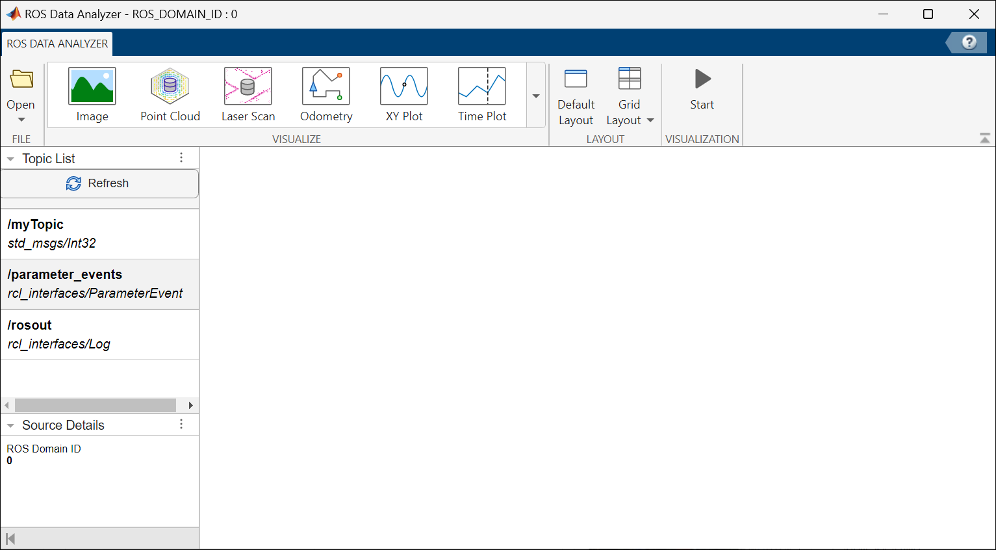Click the ROS Domain ID label

pos(44,449)
